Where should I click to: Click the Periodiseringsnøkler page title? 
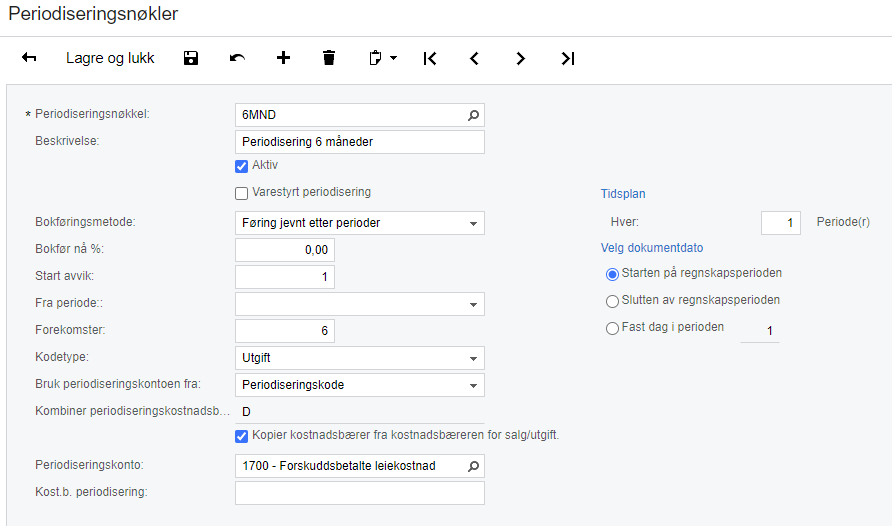point(93,14)
